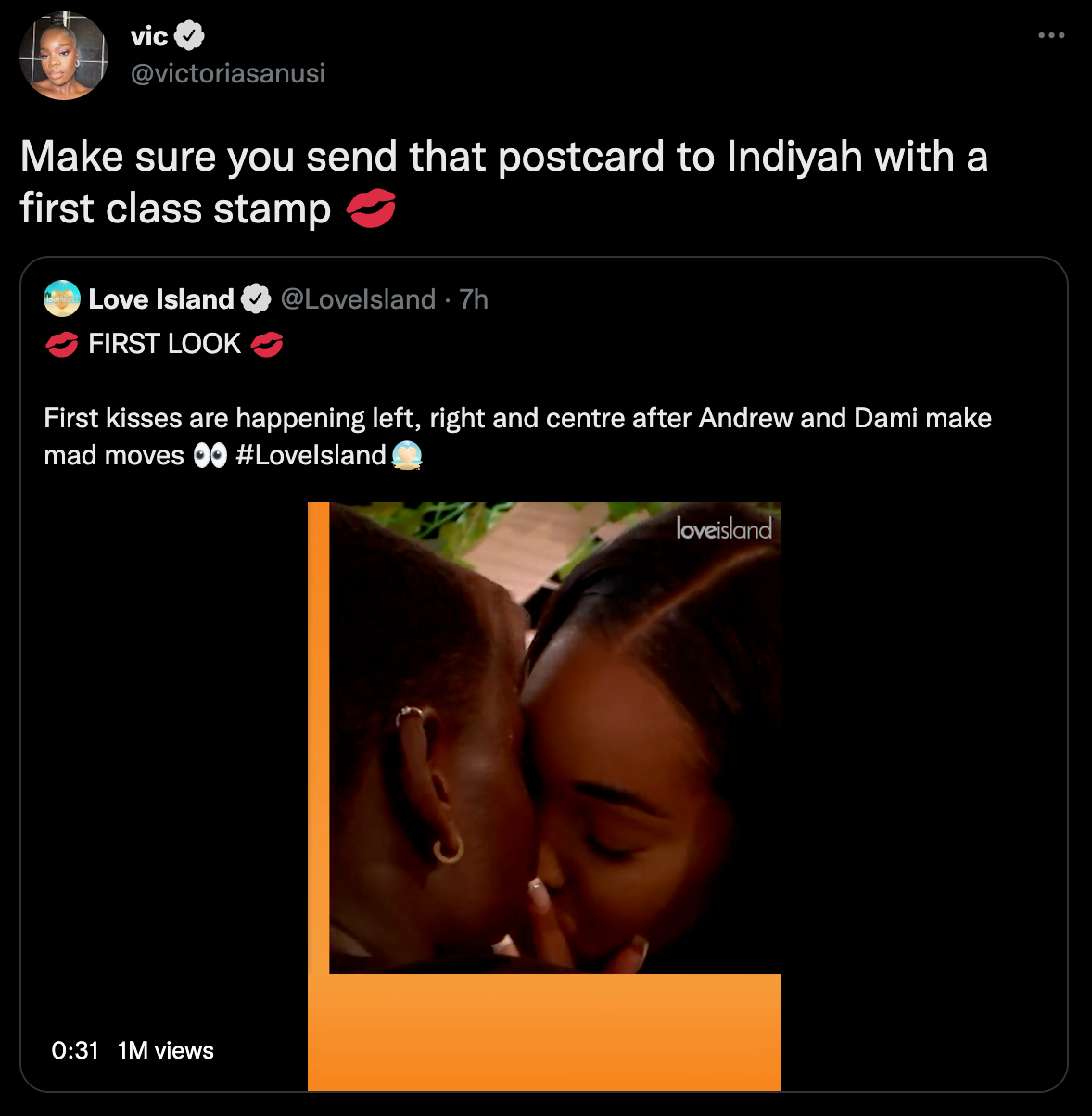Click the "1M views" counter

(166, 1050)
